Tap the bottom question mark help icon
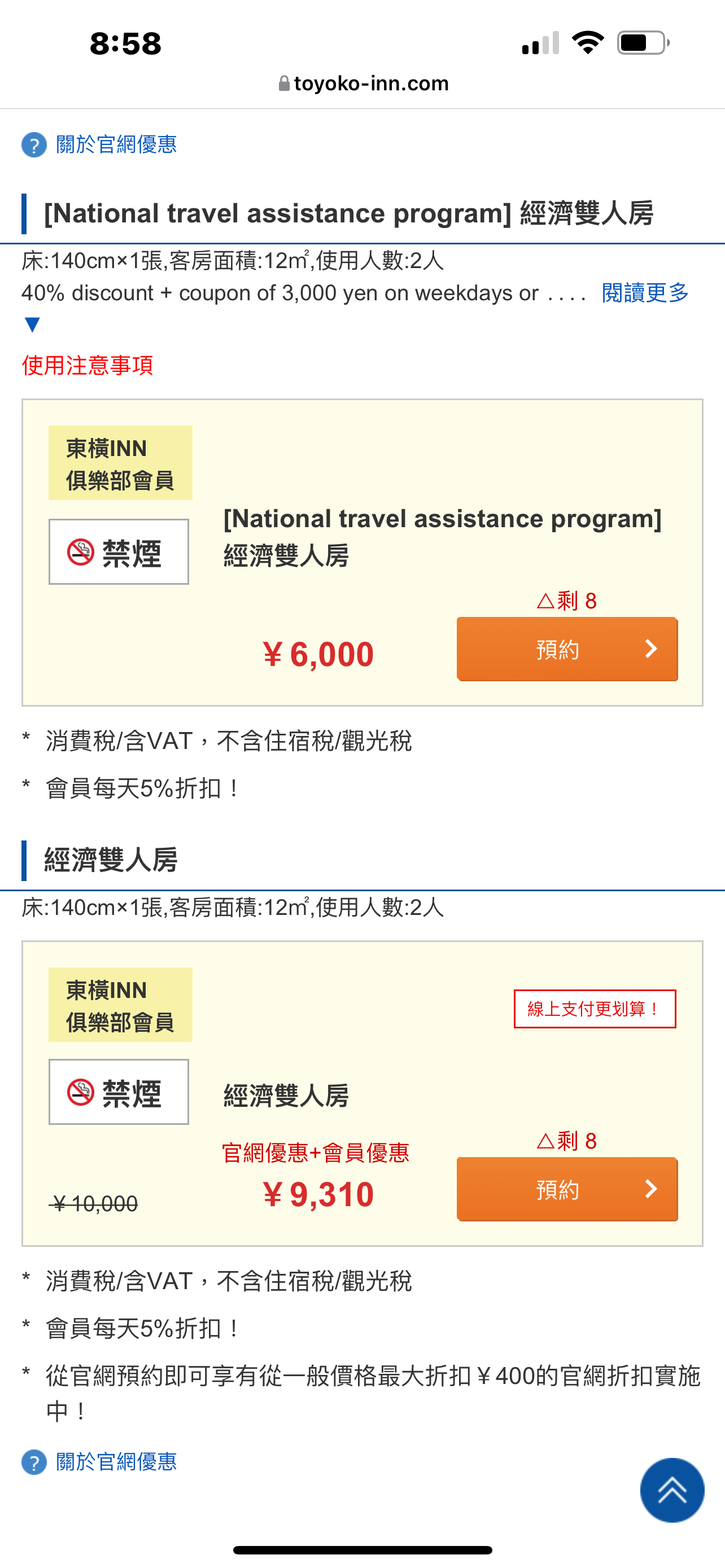The height and width of the screenshot is (1568, 725). click(x=34, y=1461)
